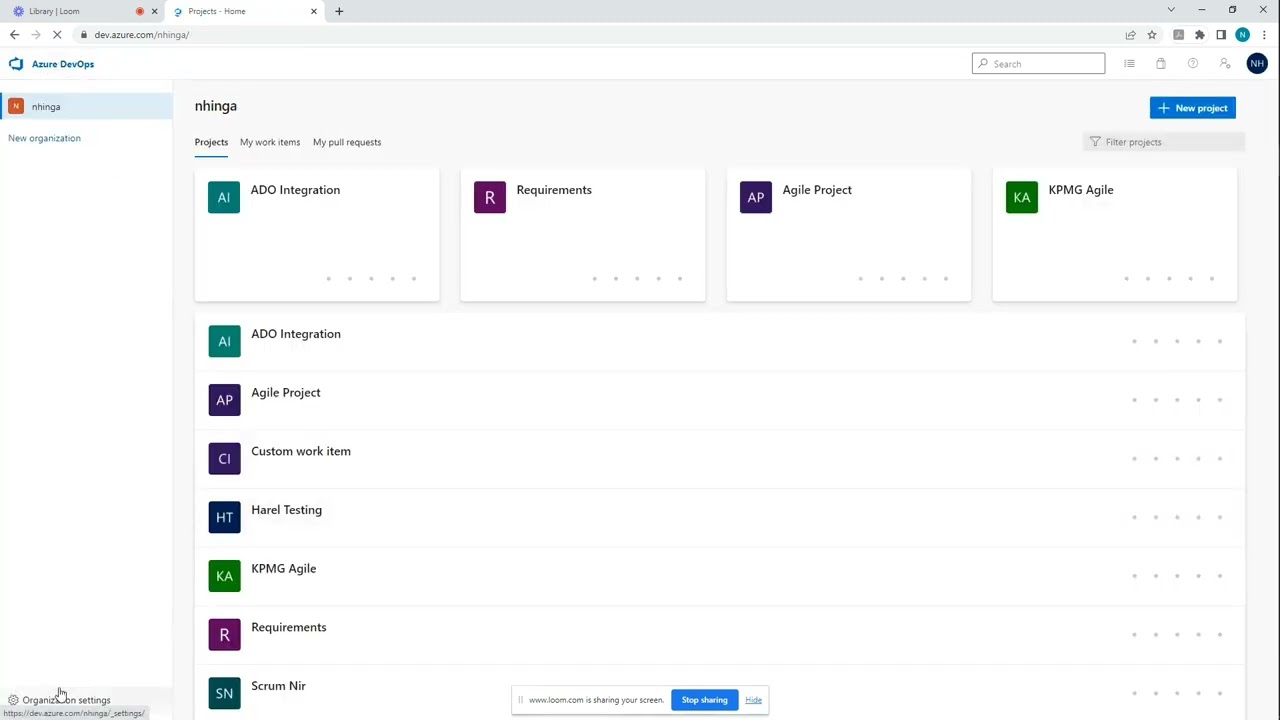The width and height of the screenshot is (1280, 720).
Task: Click the SN avatar for Scrum Nir
Action: coord(224,693)
